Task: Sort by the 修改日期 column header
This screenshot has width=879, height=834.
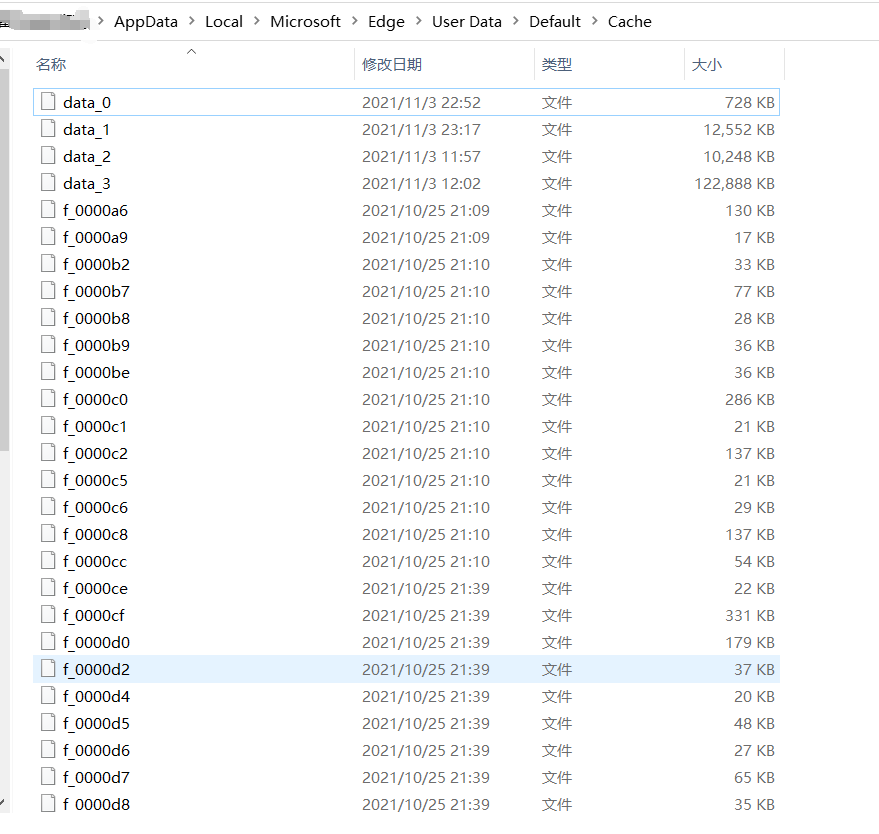Action: coord(445,64)
